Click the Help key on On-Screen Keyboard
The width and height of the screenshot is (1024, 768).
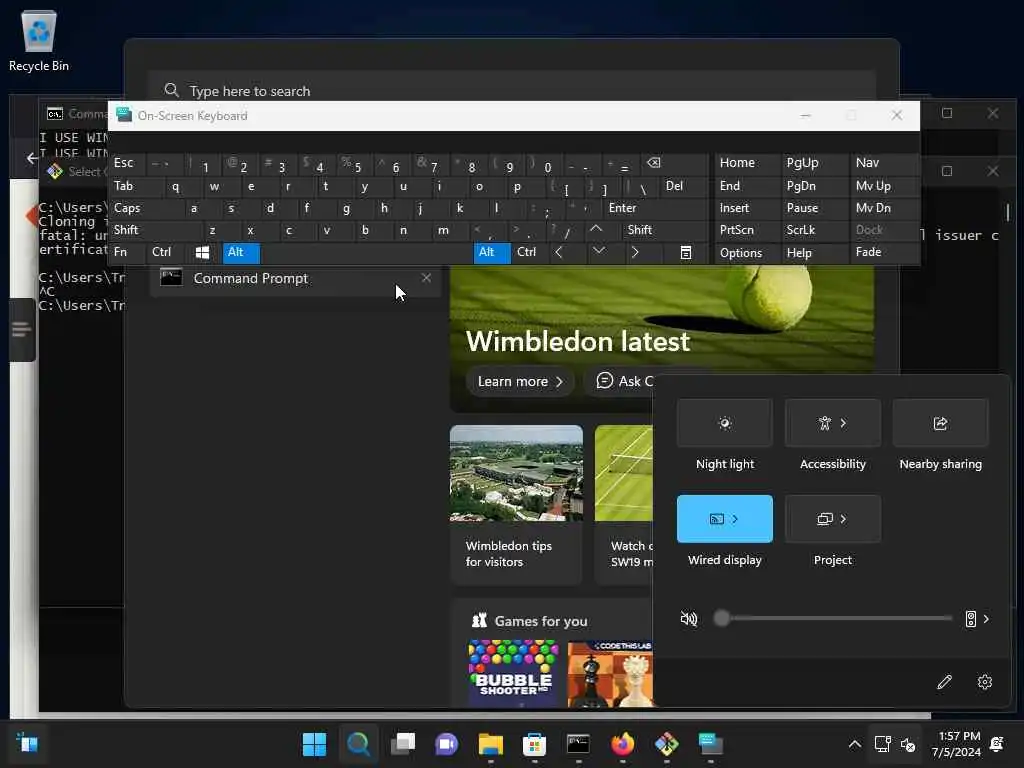point(815,253)
